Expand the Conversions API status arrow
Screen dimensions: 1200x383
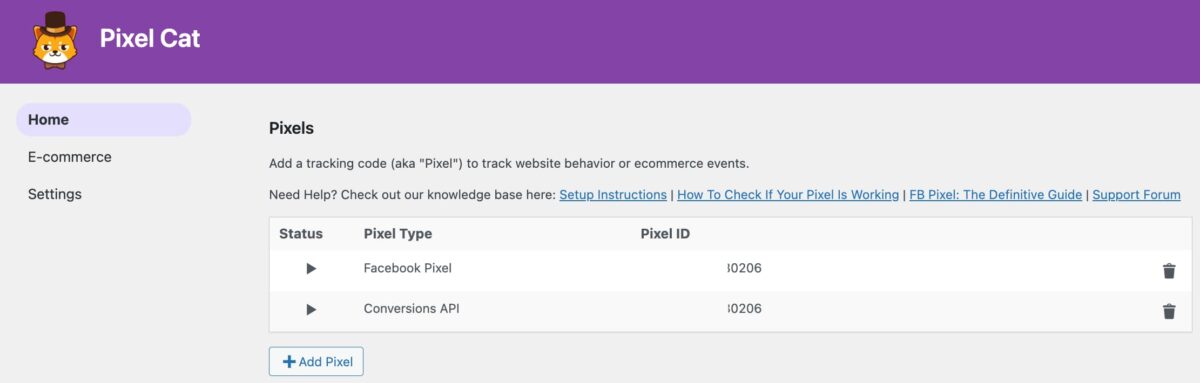[311, 310]
